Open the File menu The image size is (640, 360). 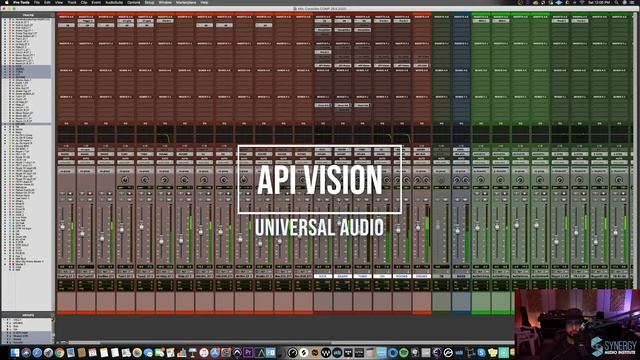[36, 2]
